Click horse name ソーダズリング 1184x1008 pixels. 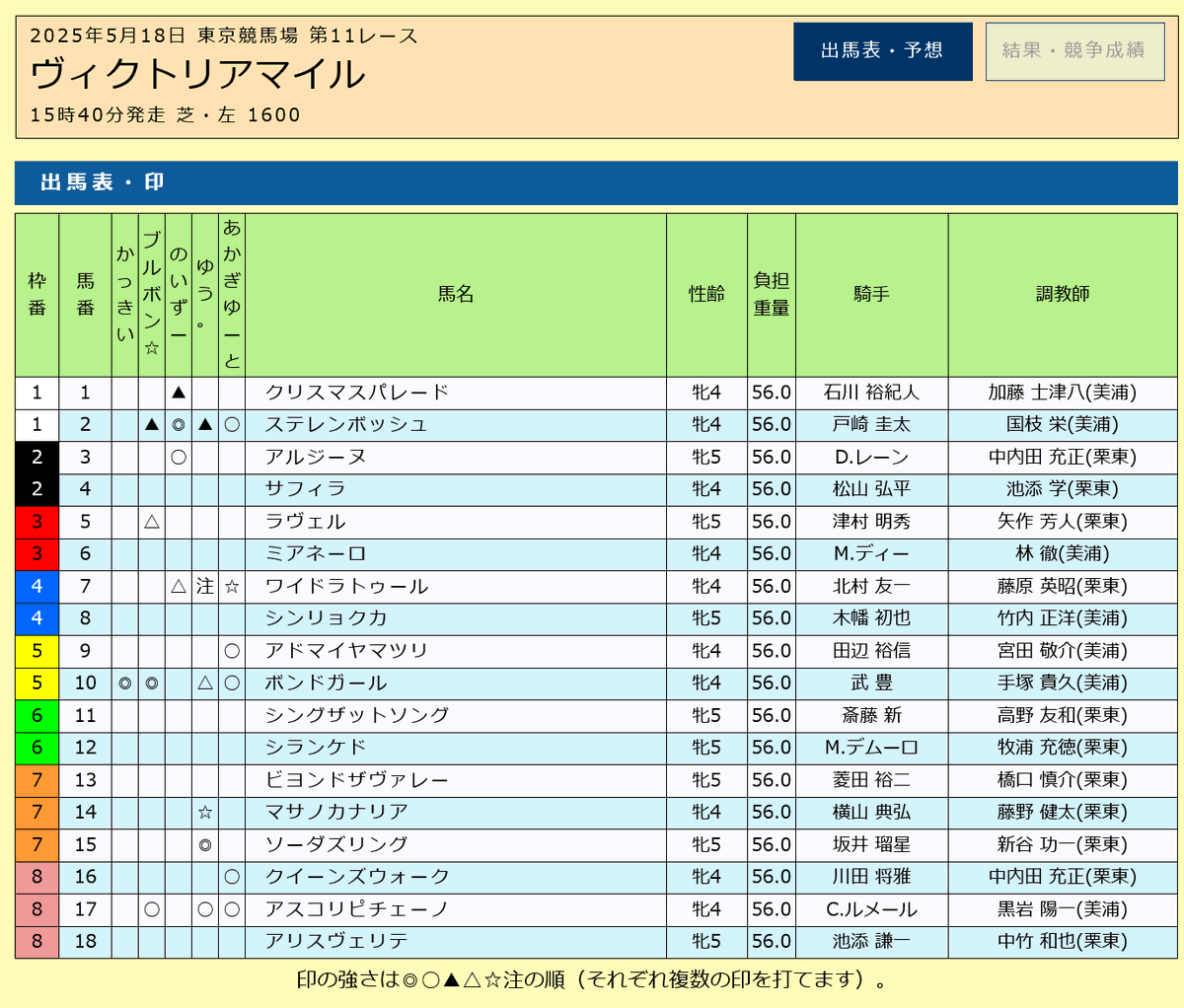pos(336,844)
